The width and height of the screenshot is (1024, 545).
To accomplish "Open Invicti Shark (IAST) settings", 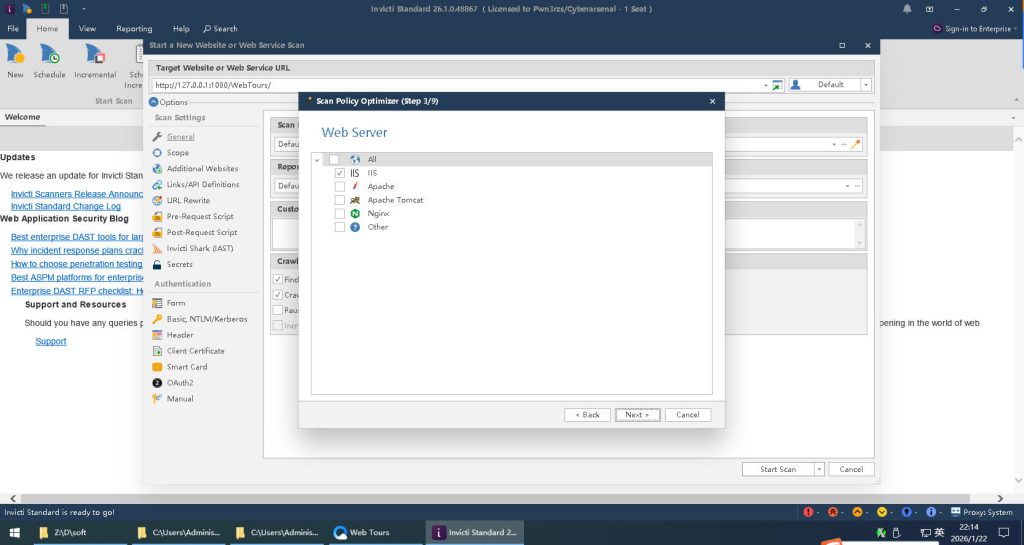I will pyautogui.click(x=157, y=249).
